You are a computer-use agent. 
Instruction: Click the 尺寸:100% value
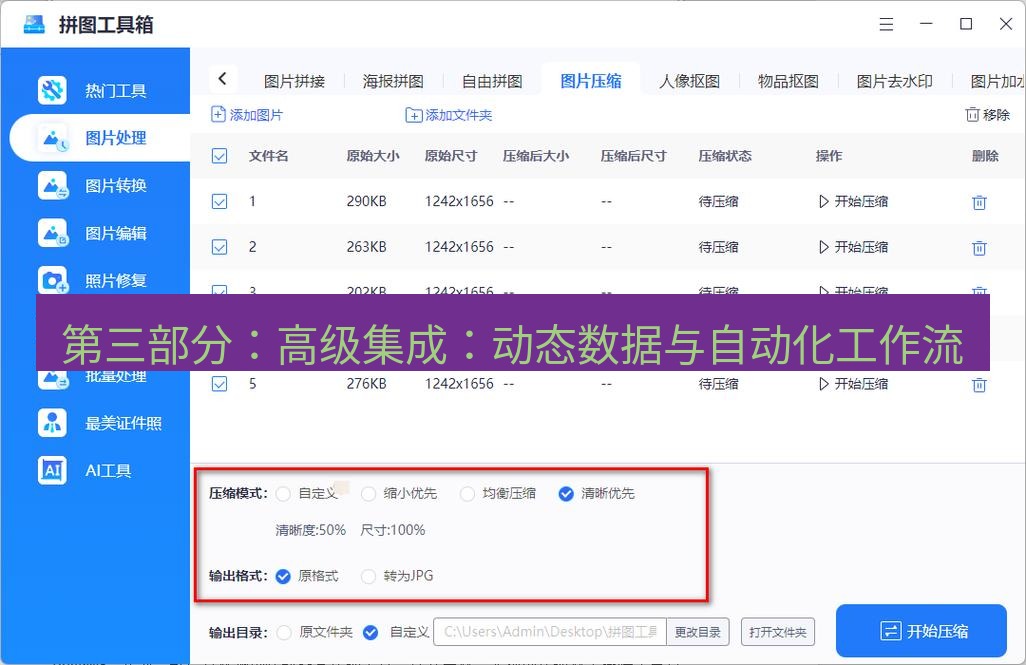point(393,530)
